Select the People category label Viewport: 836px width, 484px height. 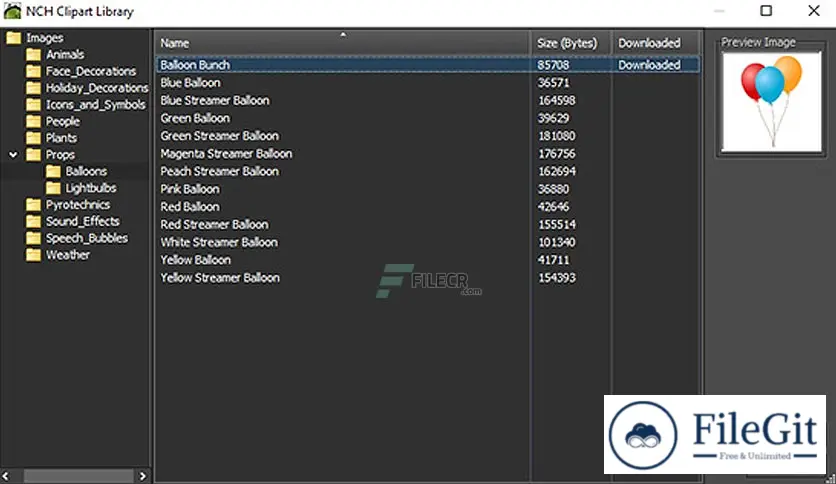click(63, 121)
